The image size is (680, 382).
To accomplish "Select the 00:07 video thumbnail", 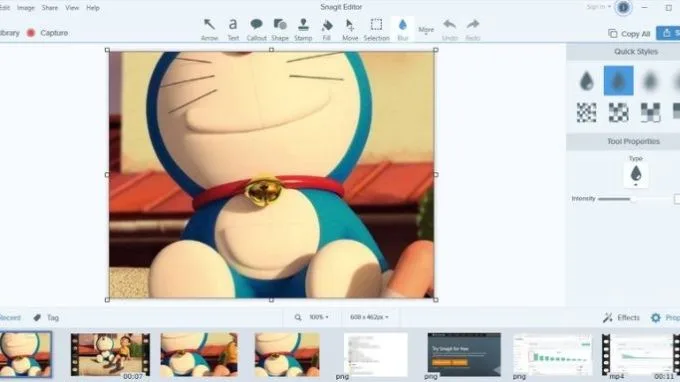I will pos(111,355).
